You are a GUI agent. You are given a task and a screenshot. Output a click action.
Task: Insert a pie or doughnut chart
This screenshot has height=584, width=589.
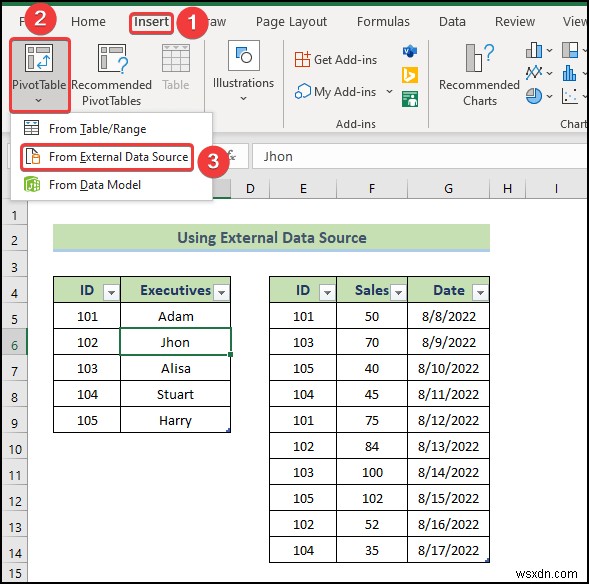click(534, 96)
